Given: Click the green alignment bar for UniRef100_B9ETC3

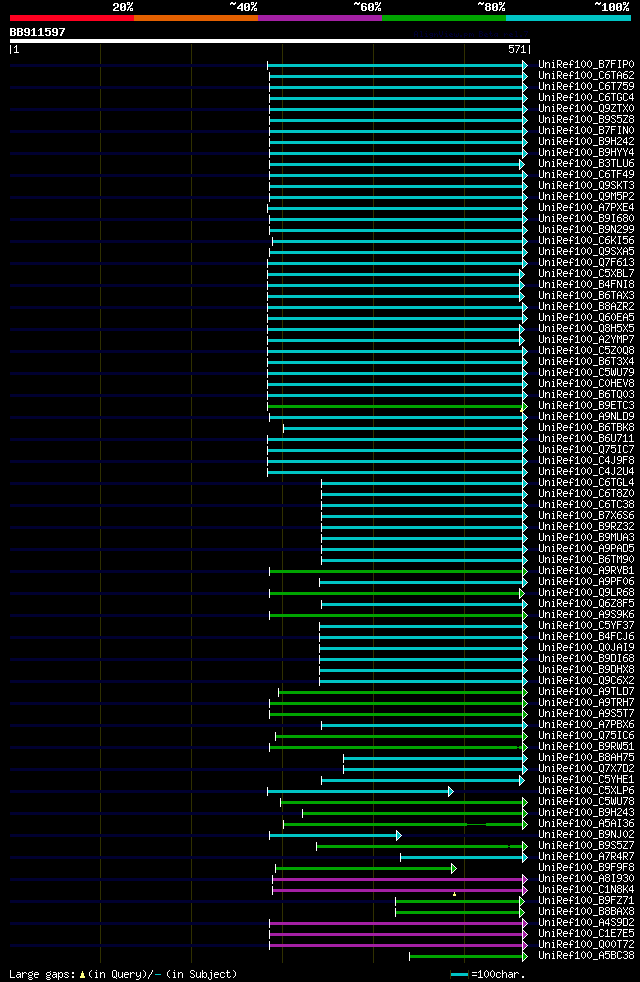Looking at the screenshot, I should click(397, 406).
